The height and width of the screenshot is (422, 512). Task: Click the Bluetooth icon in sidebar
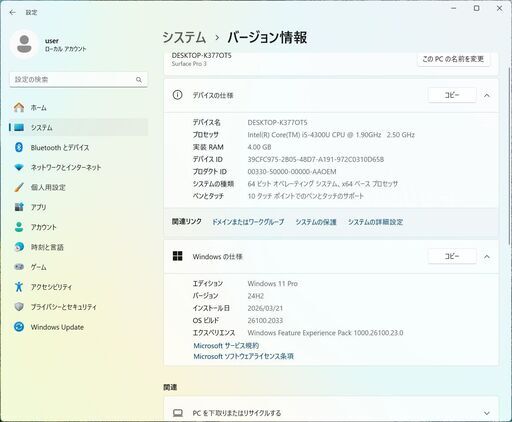[19, 147]
